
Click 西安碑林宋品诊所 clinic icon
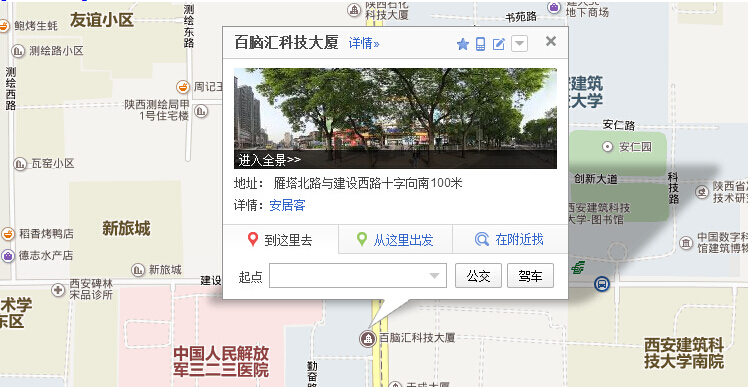click(58, 289)
